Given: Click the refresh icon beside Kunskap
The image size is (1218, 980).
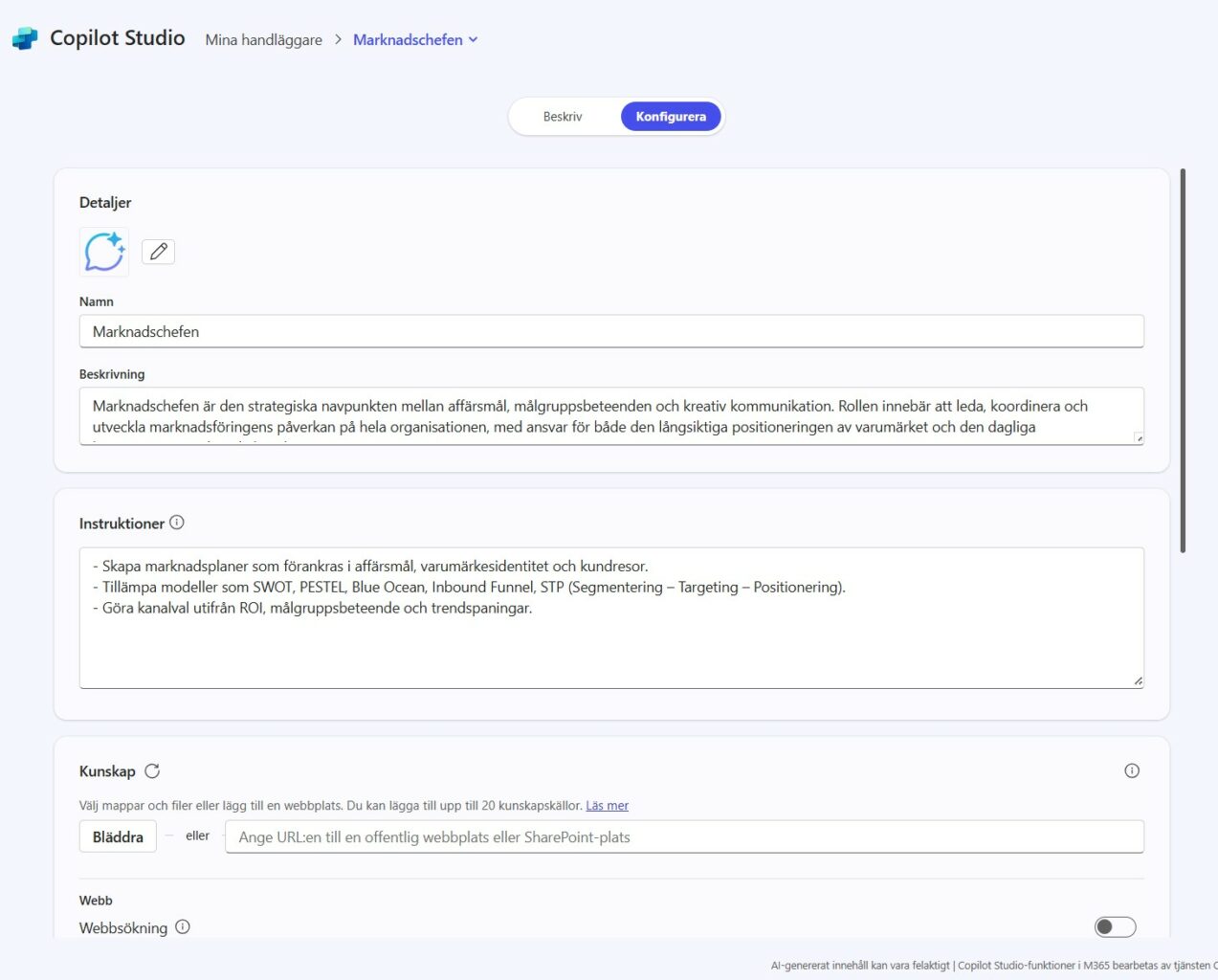Looking at the screenshot, I should tap(152, 771).
